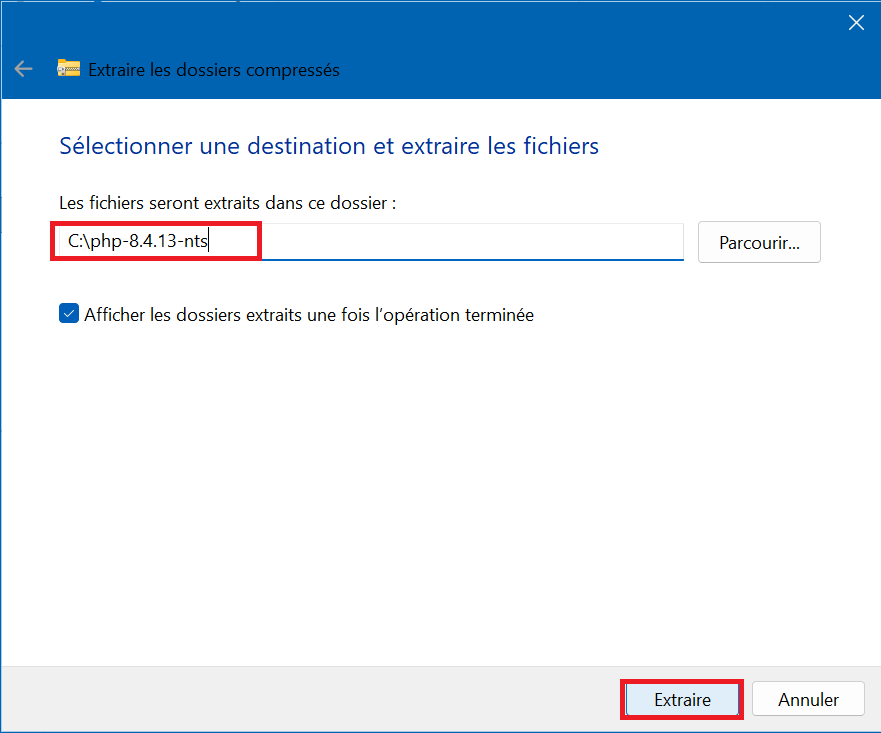This screenshot has width=881, height=733.
Task: Click 'php' in the destination path text
Action: pyautogui.click(x=103, y=241)
